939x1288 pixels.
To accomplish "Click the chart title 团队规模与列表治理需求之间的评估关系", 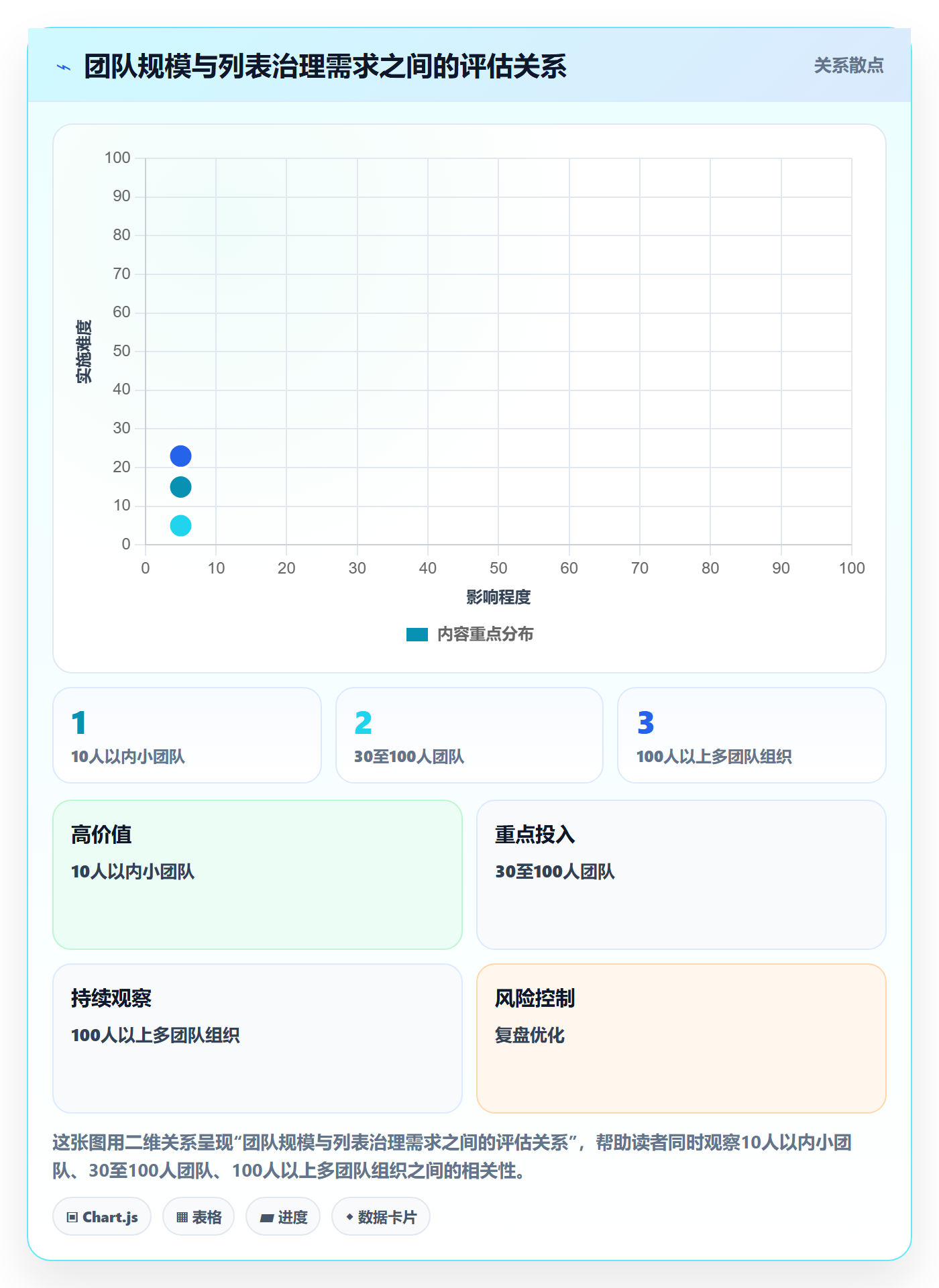I will (x=325, y=66).
